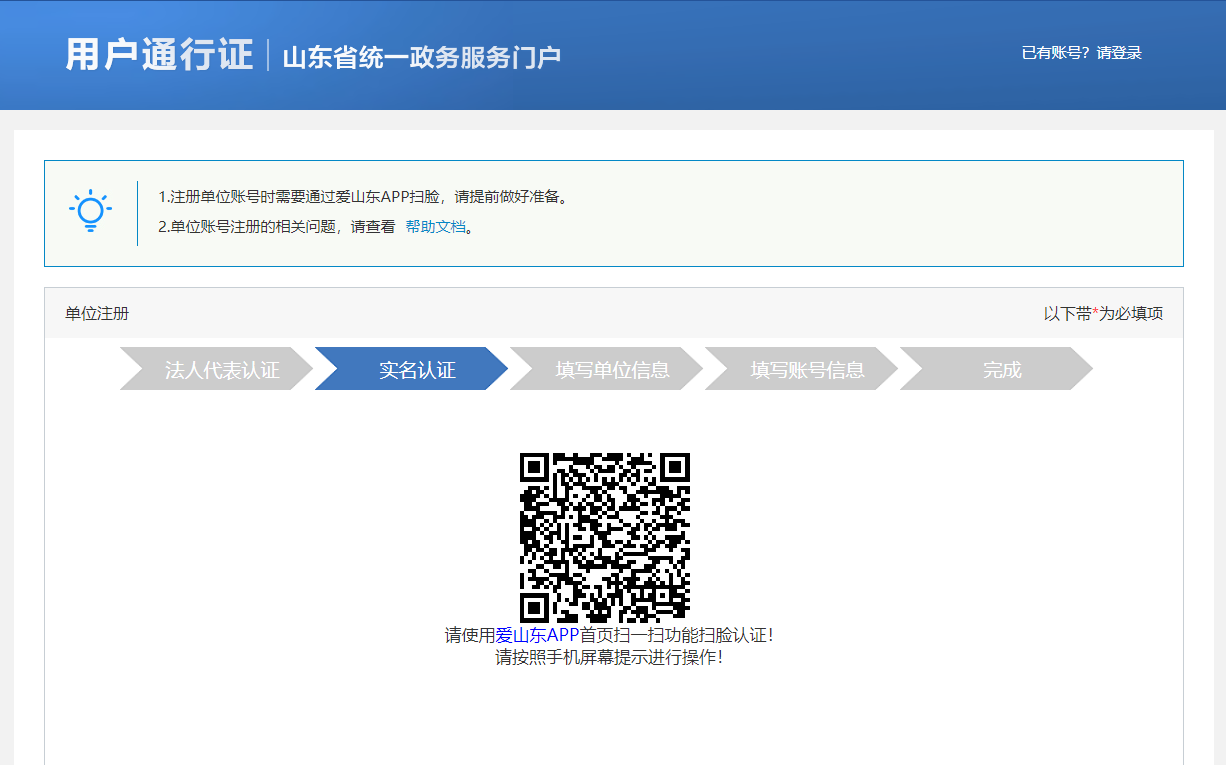1226x765 pixels.
Task: Select the 法人代表认证 step
Action: click(222, 370)
